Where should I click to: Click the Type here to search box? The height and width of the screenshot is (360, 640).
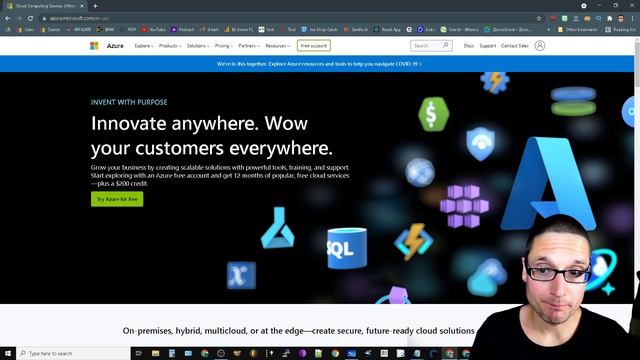(73, 353)
